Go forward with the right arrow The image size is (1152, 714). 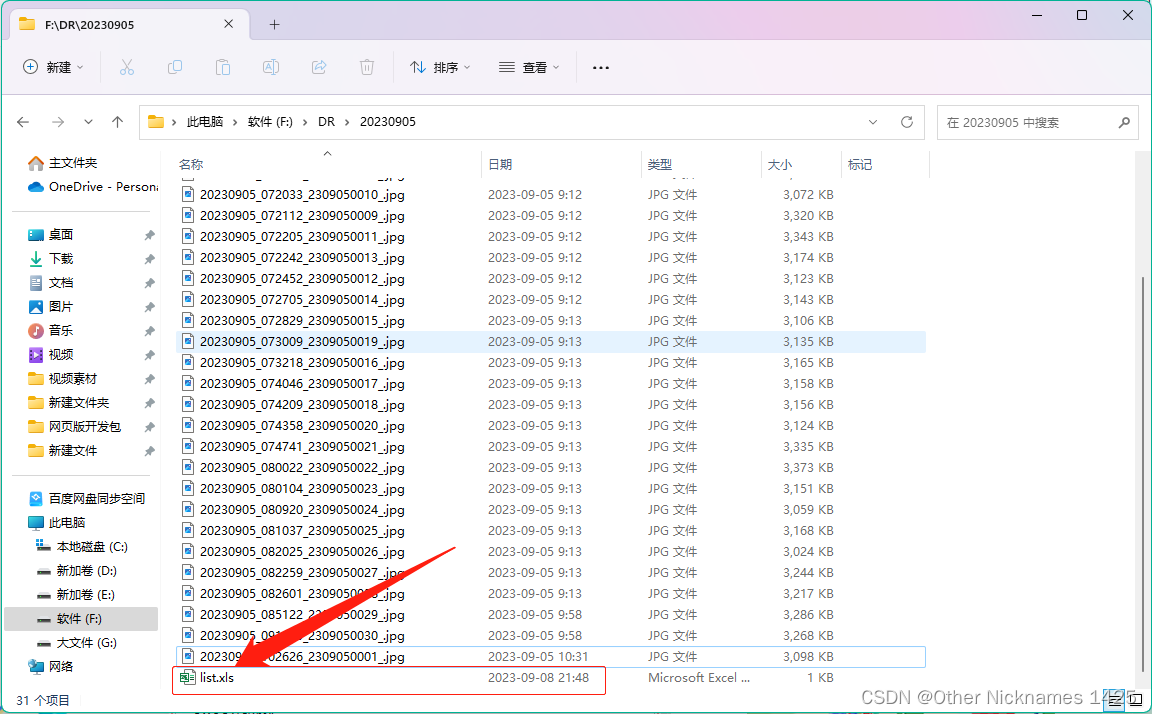point(58,122)
